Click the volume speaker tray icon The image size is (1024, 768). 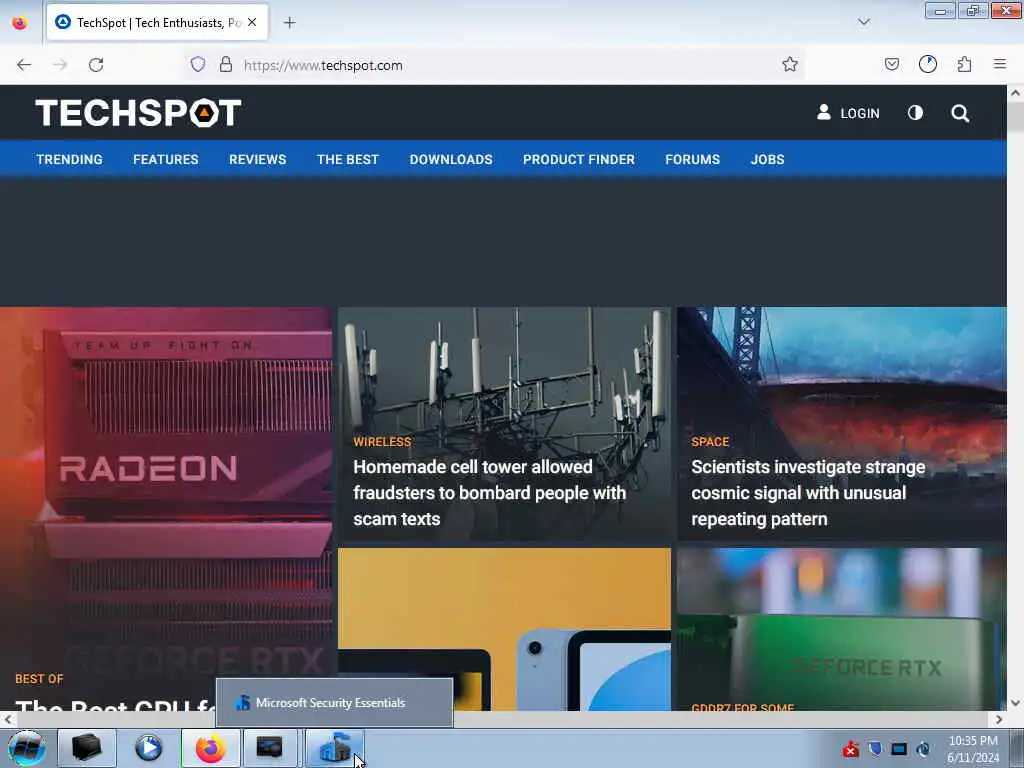(x=923, y=749)
